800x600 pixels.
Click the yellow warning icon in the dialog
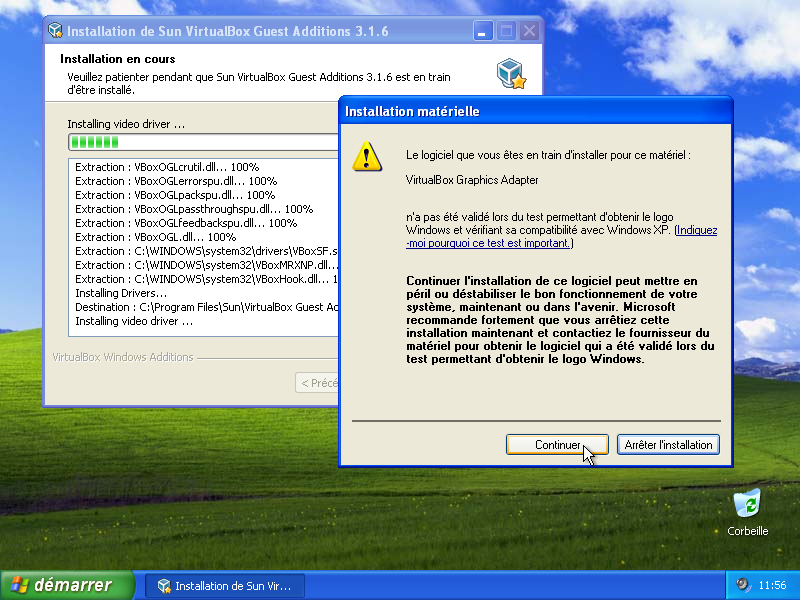click(367, 157)
